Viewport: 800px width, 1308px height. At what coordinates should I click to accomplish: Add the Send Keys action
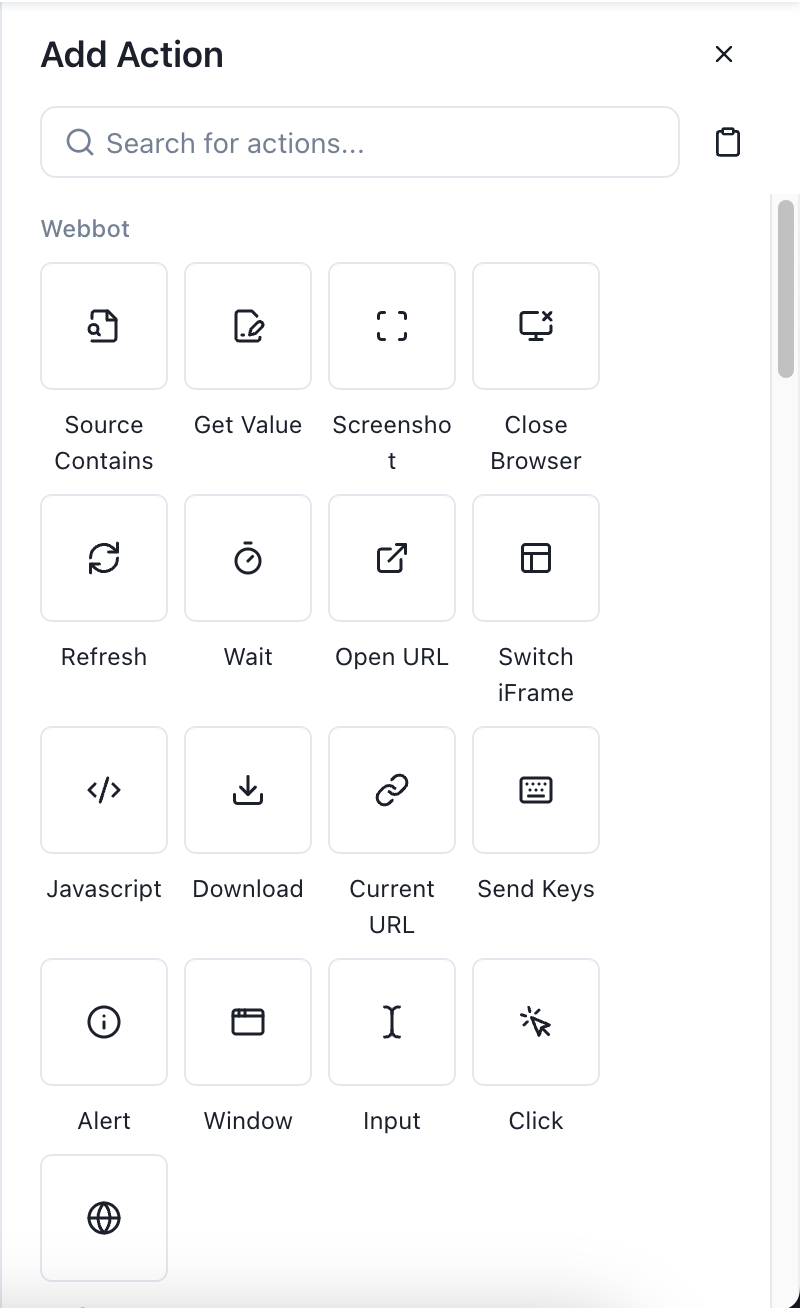[x=536, y=790]
